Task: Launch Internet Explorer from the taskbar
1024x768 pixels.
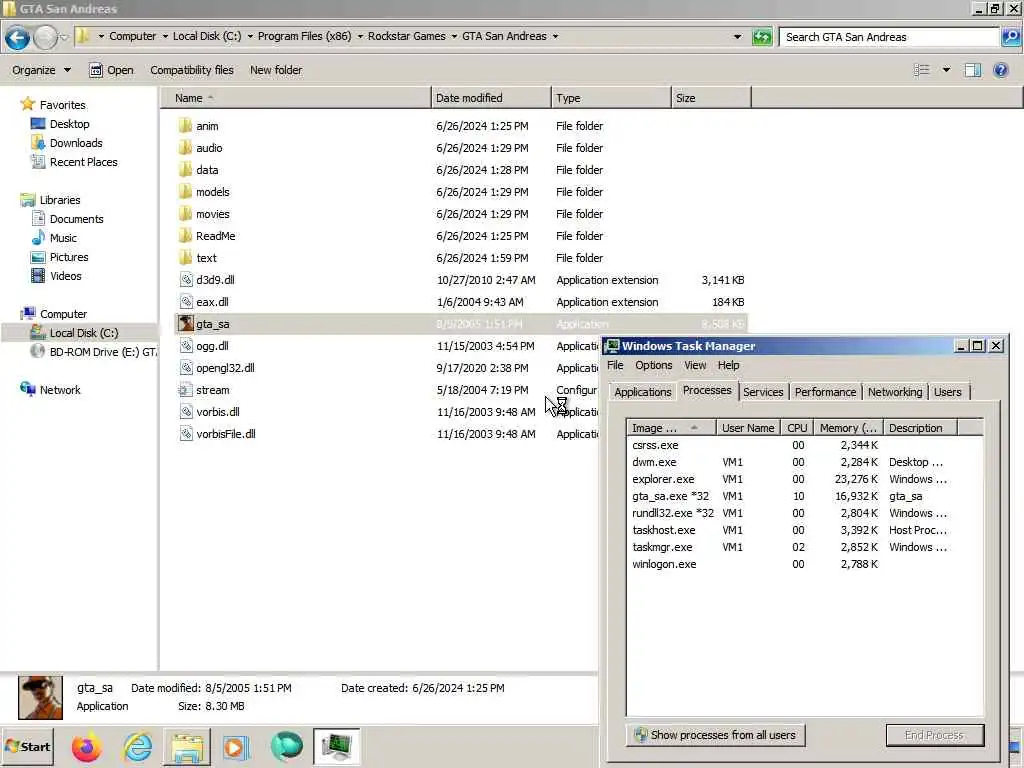Action: point(137,747)
